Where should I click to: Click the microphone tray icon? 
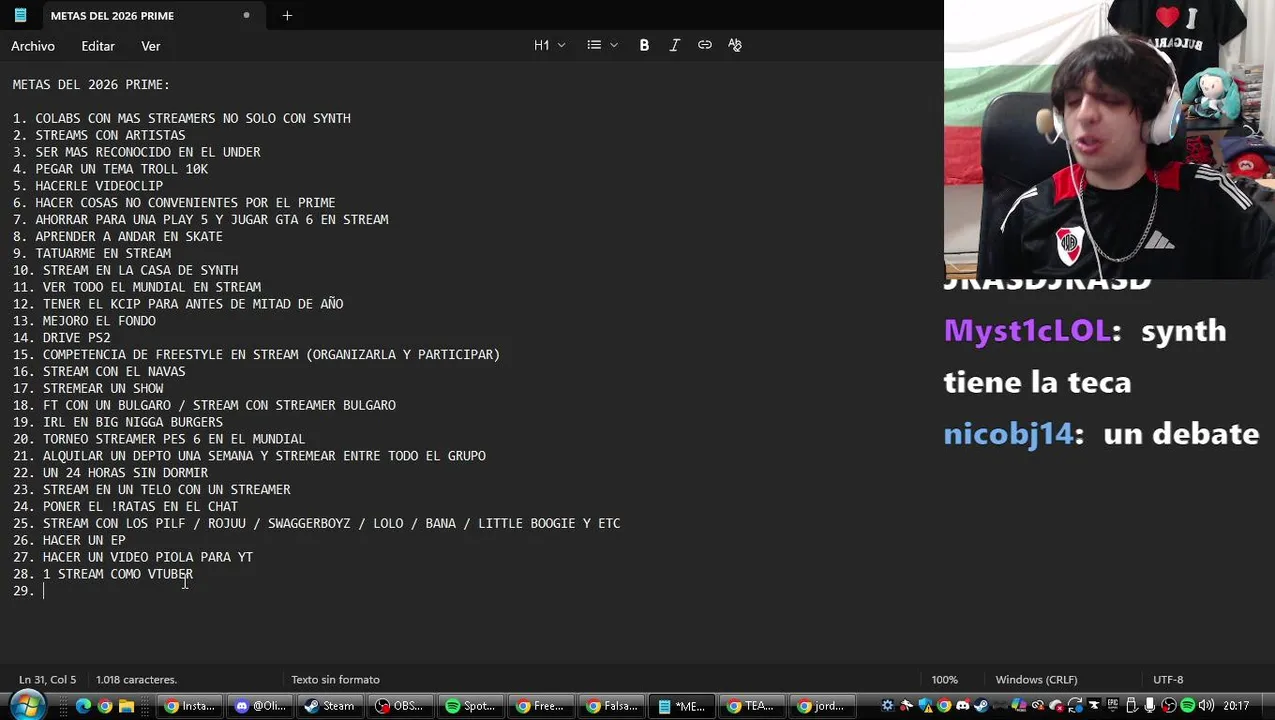point(1149,705)
